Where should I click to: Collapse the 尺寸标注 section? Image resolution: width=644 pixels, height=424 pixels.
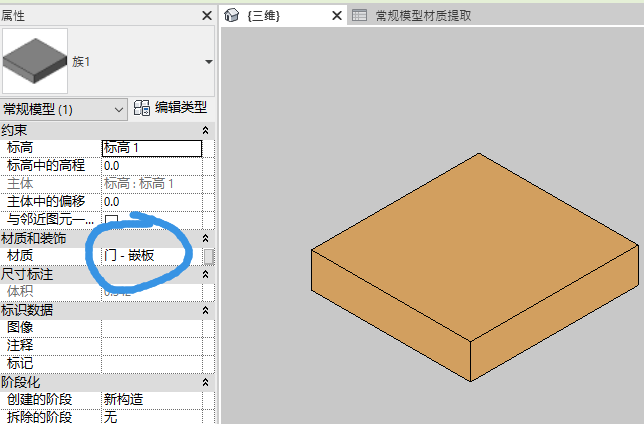pos(205,274)
